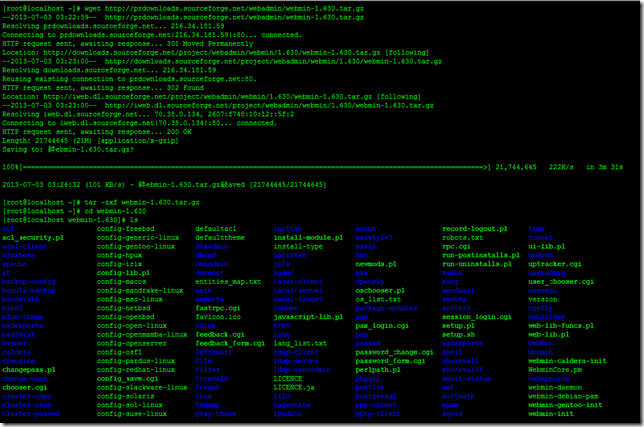Select the entities_map.txt file
This screenshot has width=644, height=427.
(228, 282)
